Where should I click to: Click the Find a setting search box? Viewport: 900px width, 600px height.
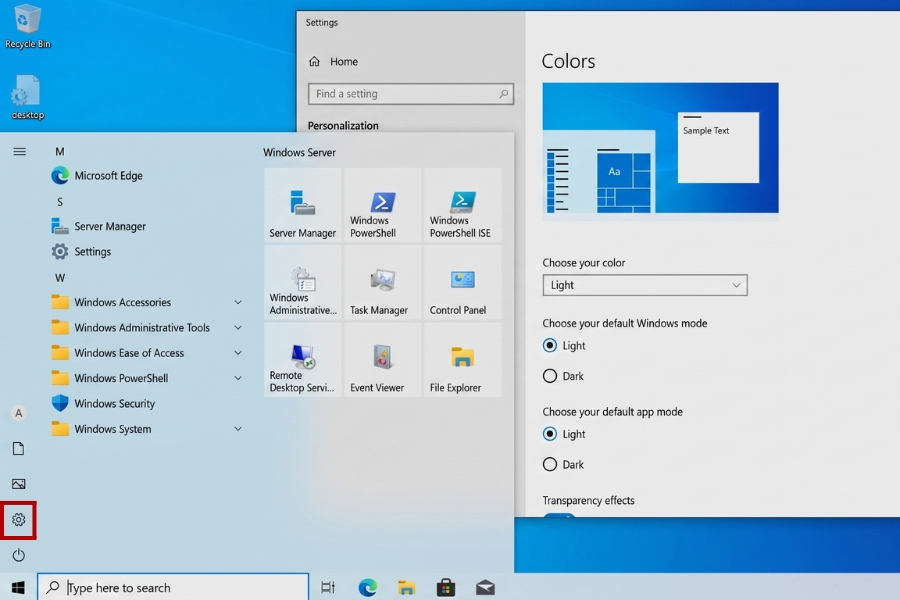pos(411,94)
